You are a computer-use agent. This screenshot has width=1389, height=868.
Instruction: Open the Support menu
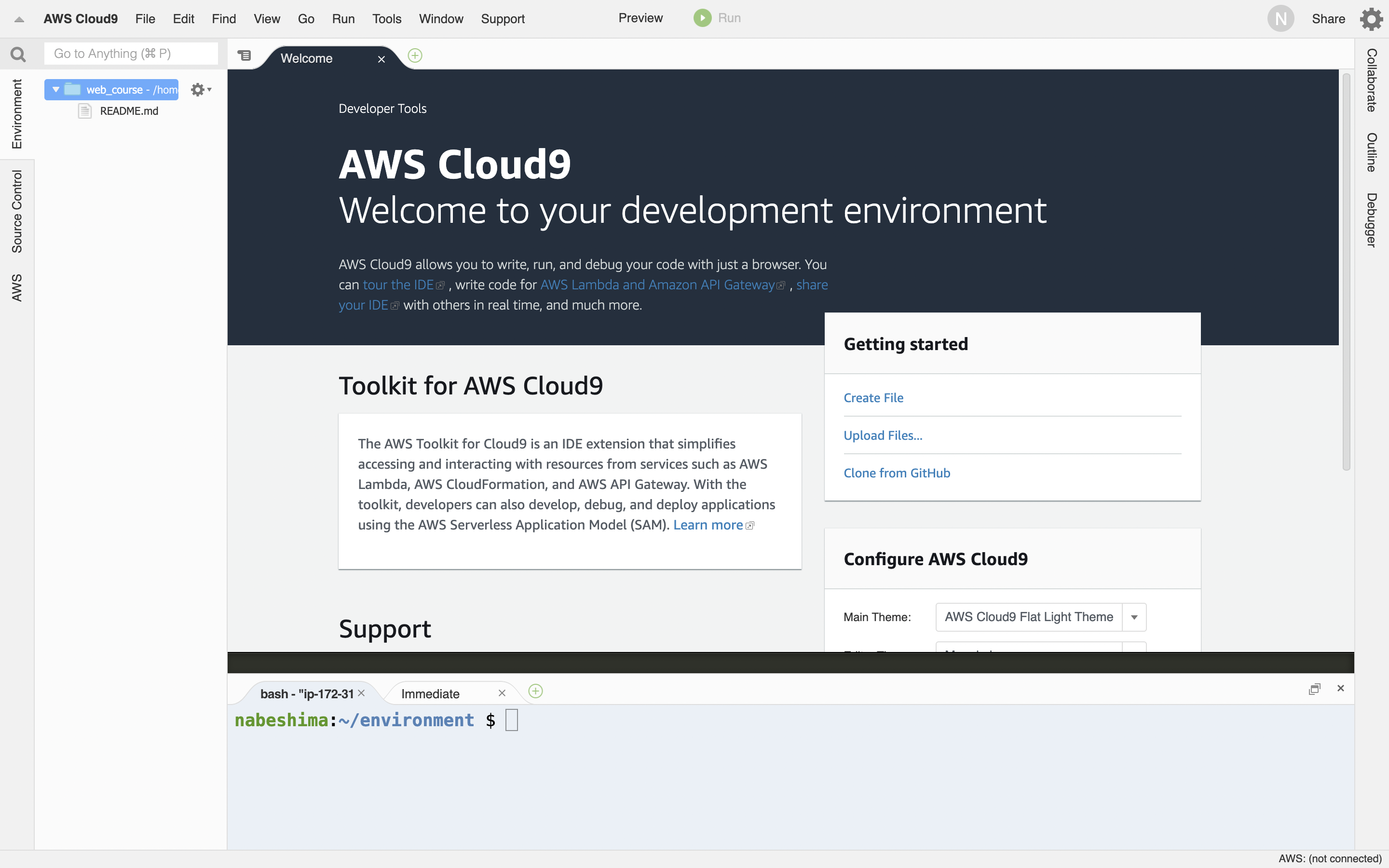click(503, 19)
